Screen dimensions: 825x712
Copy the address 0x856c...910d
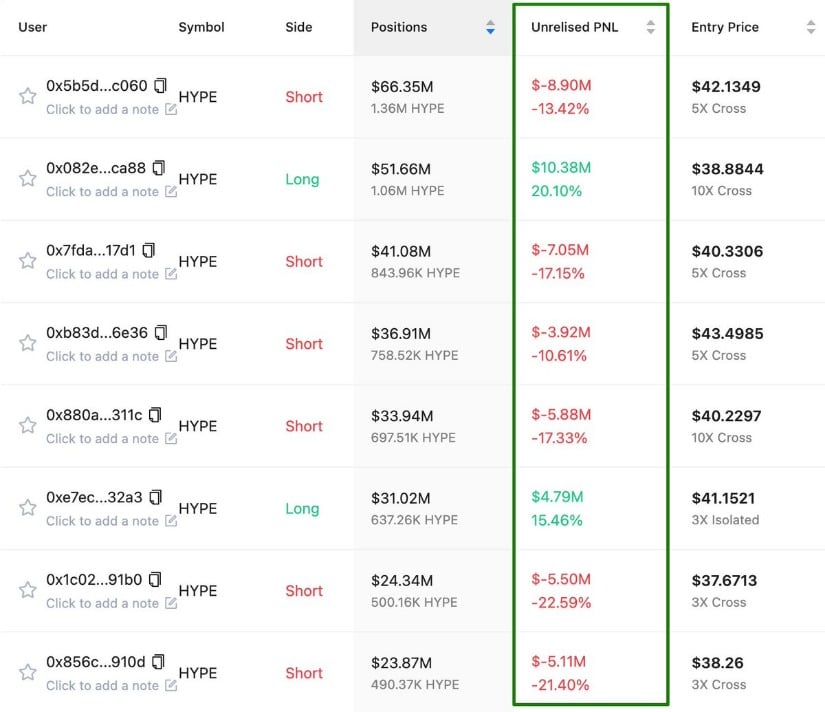tap(159, 663)
